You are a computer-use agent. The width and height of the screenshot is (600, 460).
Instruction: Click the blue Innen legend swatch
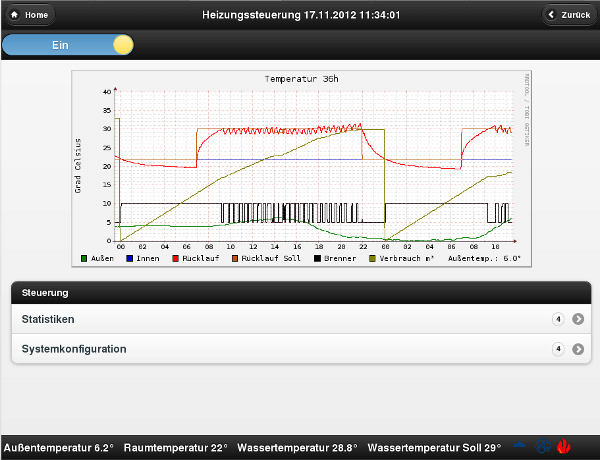click(x=129, y=259)
